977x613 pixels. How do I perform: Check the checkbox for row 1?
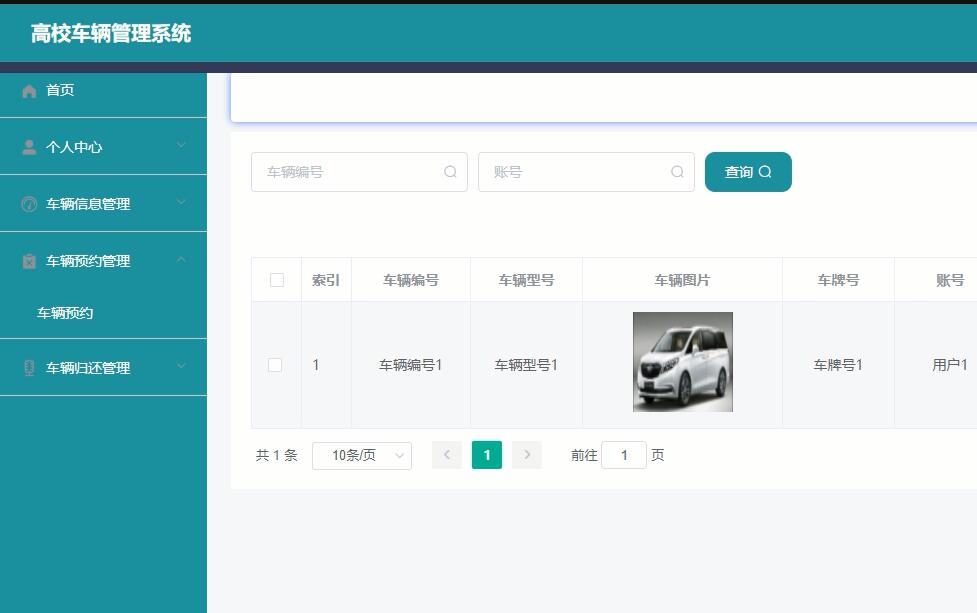coord(276,364)
